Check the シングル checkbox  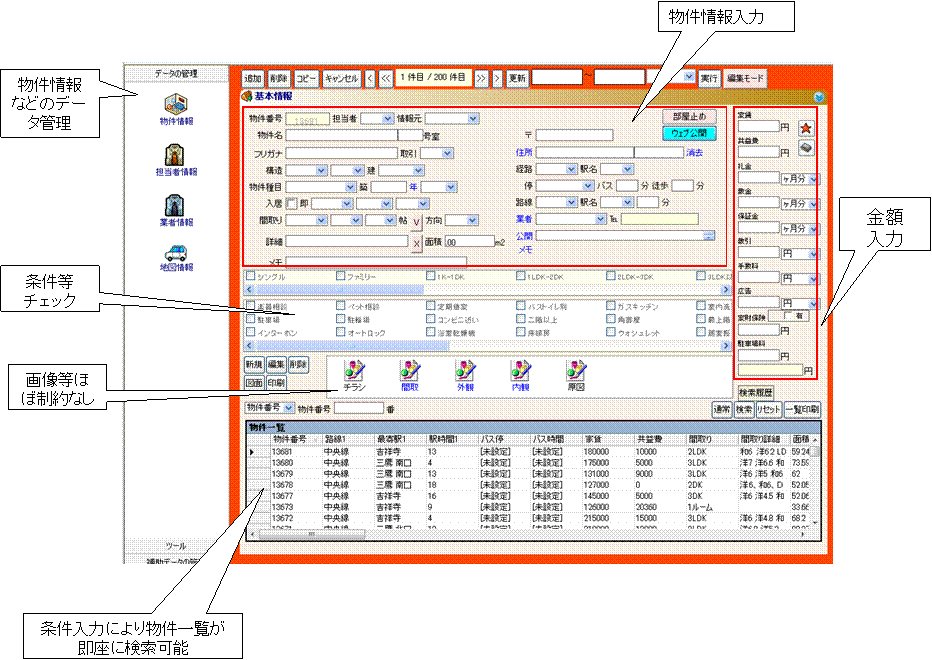(x=250, y=276)
